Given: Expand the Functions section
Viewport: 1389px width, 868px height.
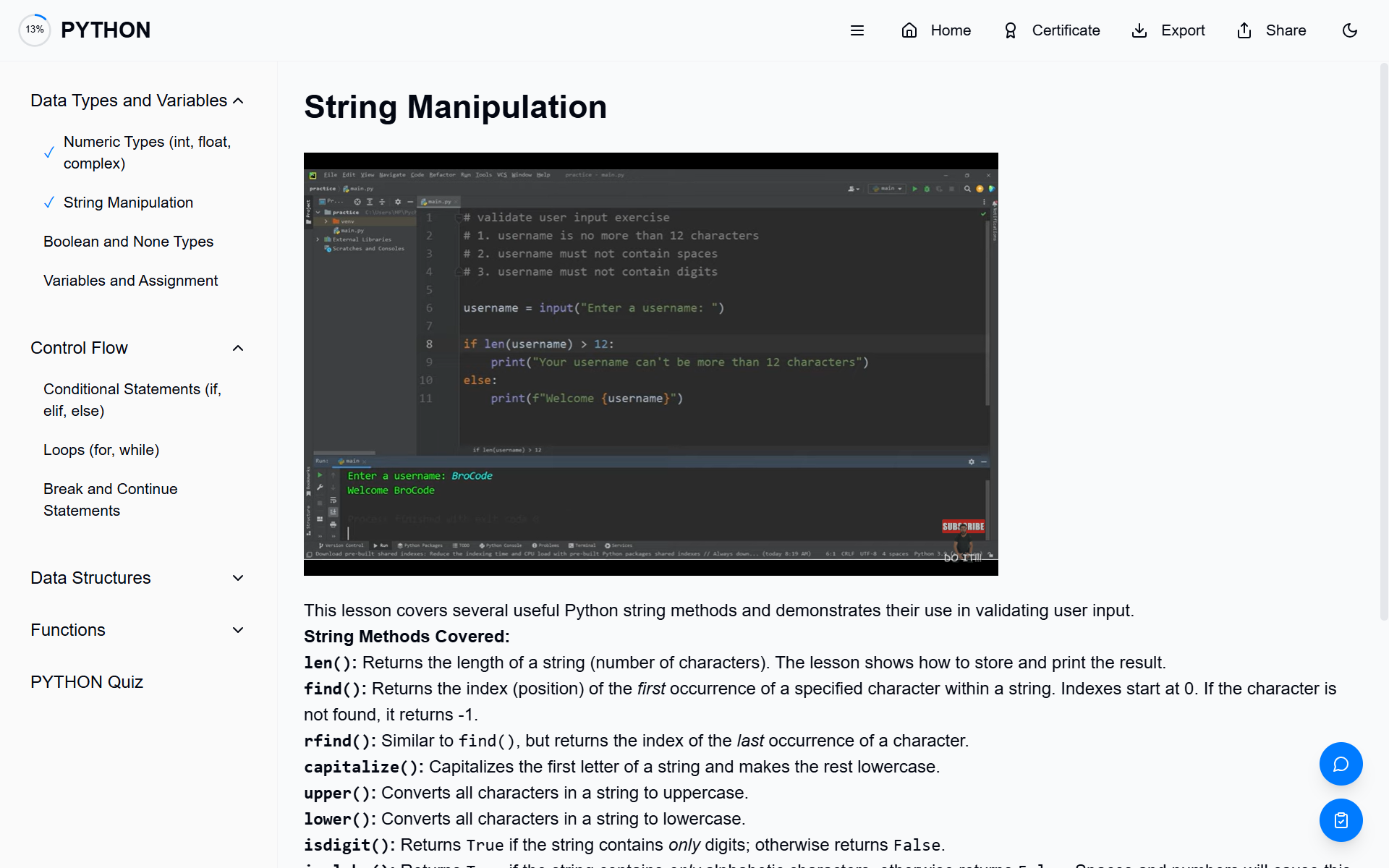Looking at the screenshot, I should click(x=238, y=630).
